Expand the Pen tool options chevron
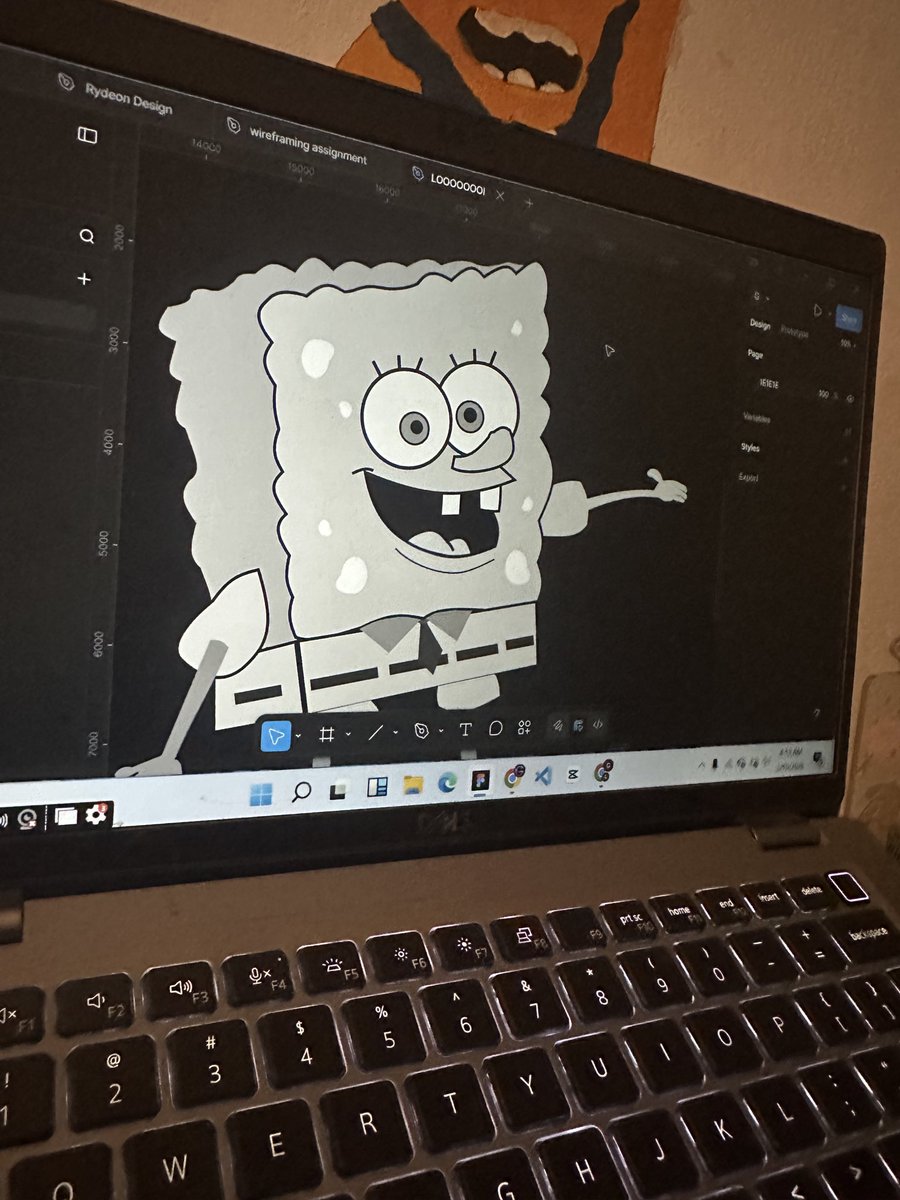The image size is (900, 1200). coord(441,731)
